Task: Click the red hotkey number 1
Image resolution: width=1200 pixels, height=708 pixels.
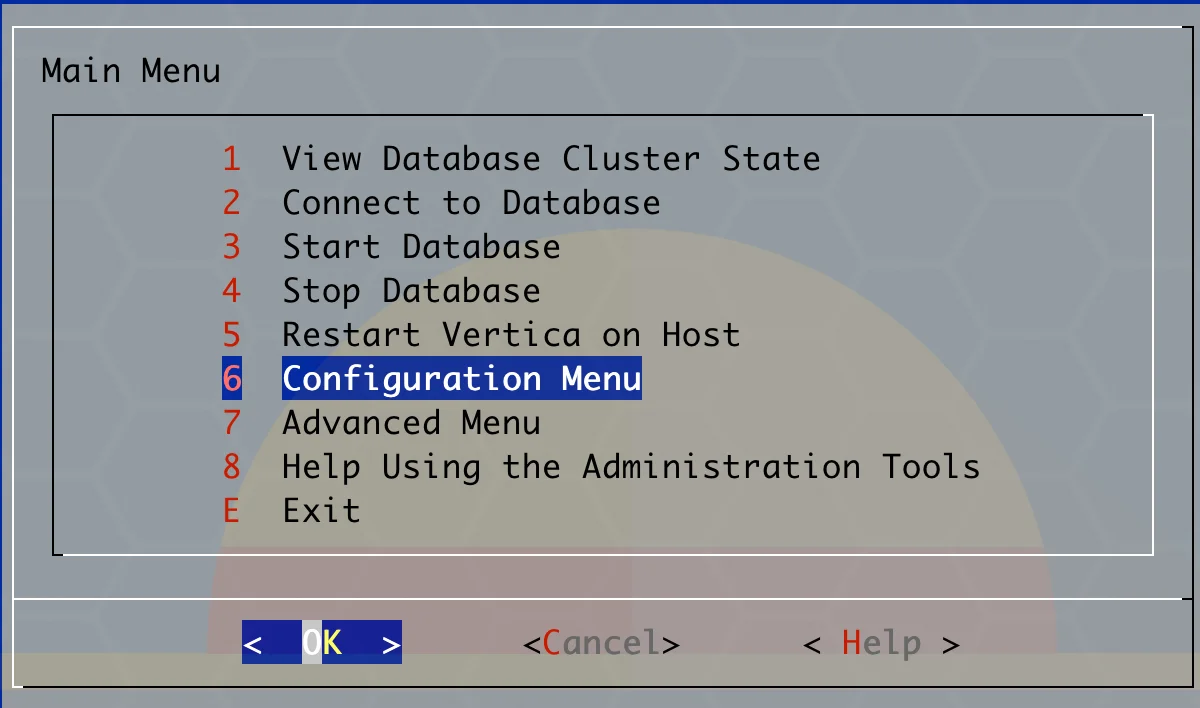Action: click(x=232, y=159)
